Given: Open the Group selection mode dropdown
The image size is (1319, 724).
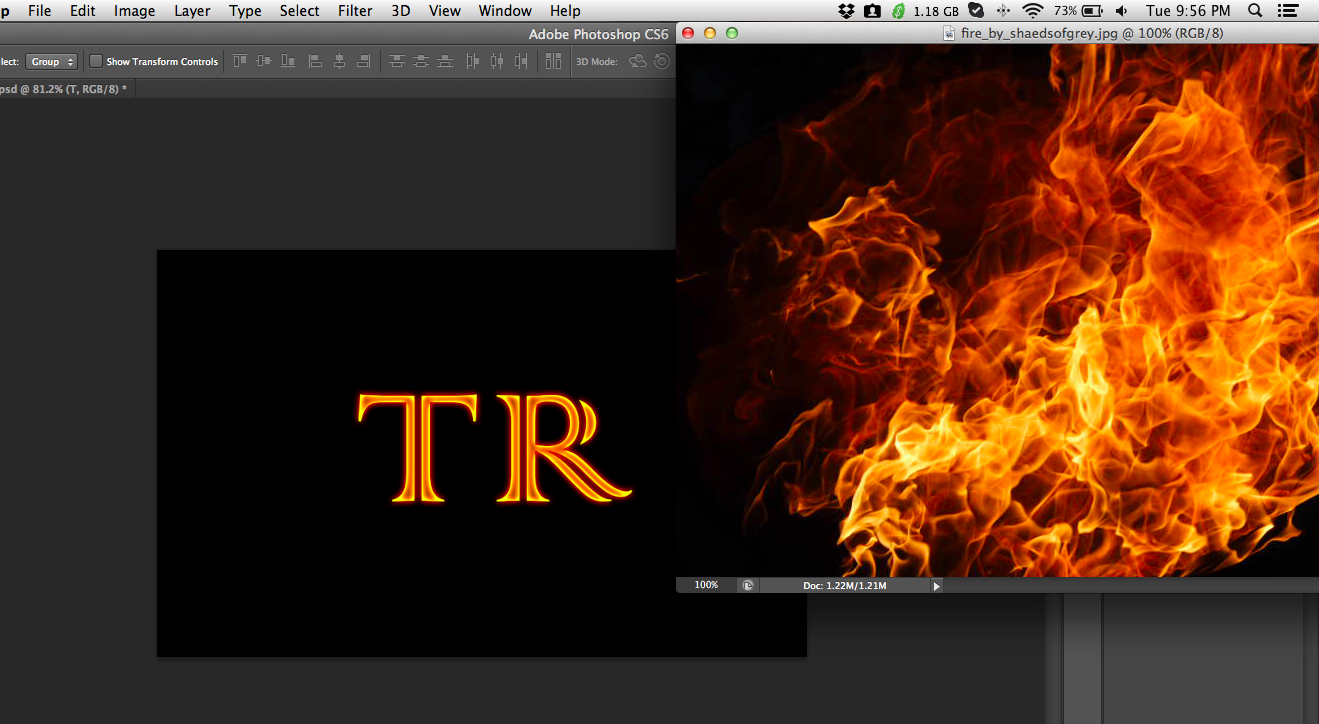Looking at the screenshot, I should [51, 61].
